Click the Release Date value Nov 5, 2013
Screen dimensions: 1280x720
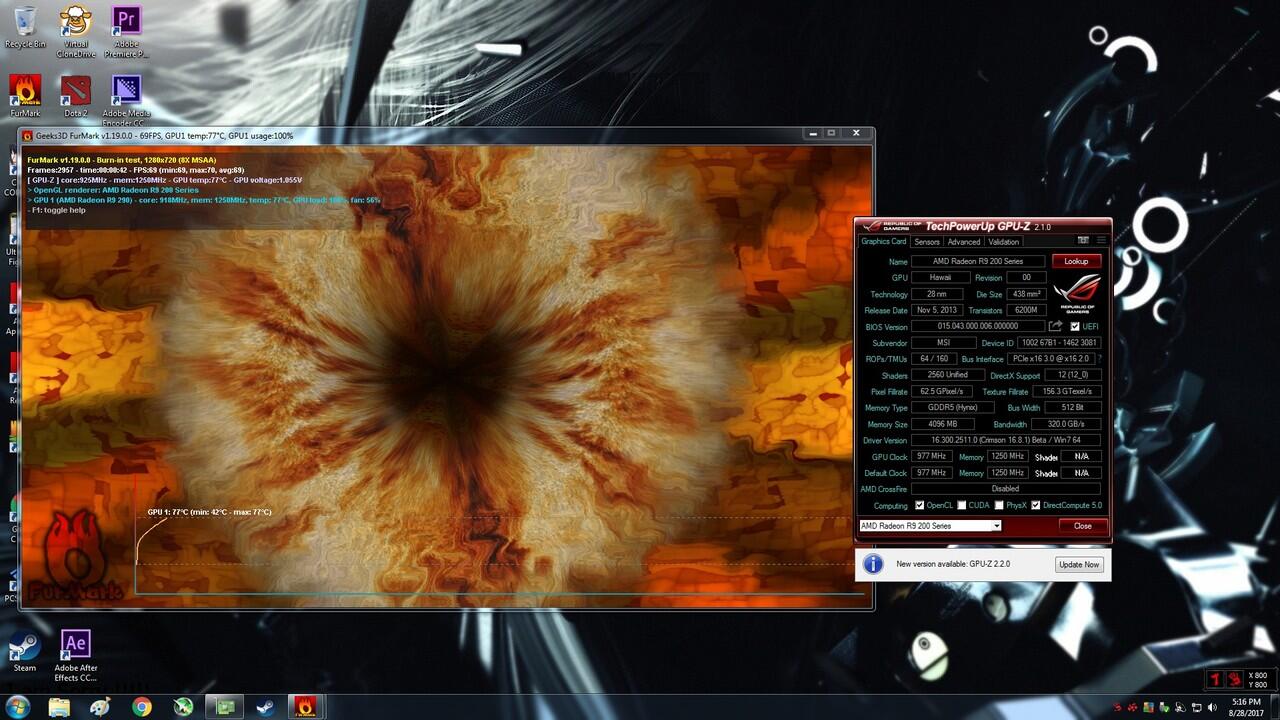[x=937, y=310]
